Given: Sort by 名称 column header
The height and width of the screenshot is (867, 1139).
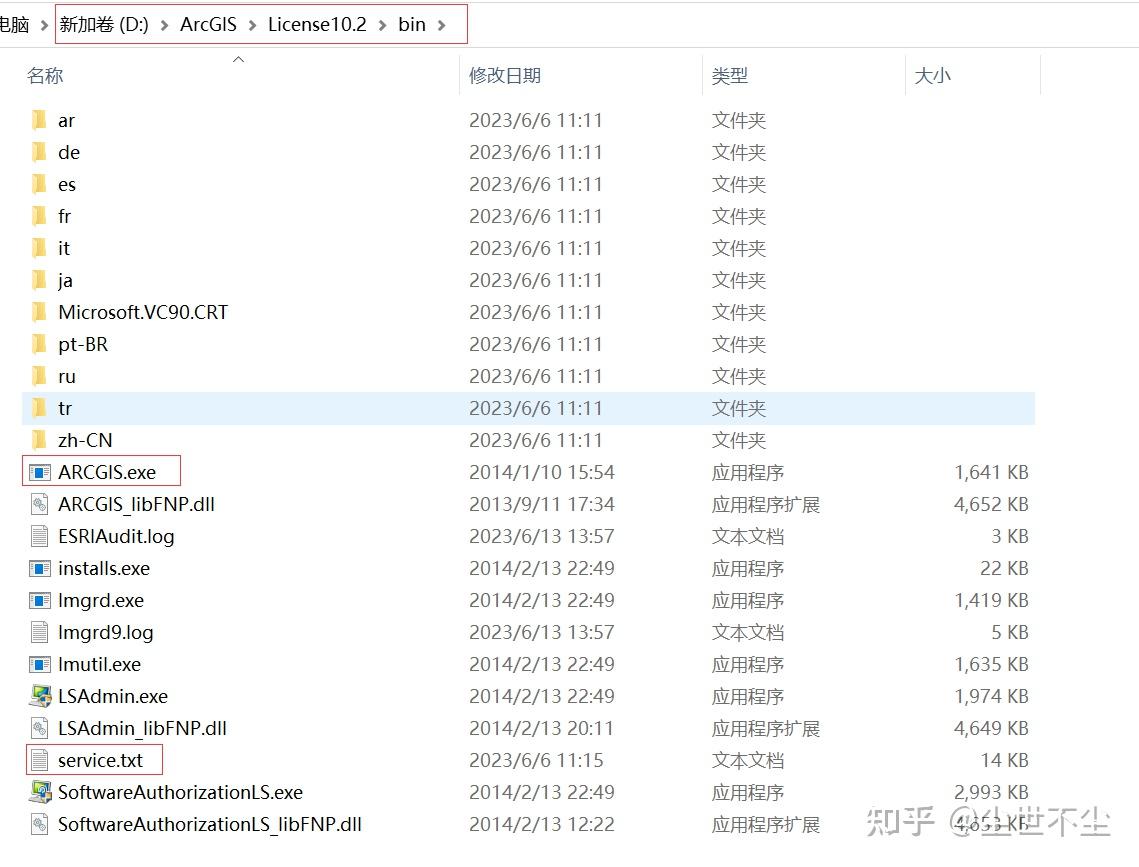Looking at the screenshot, I should (x=45, y=76).
